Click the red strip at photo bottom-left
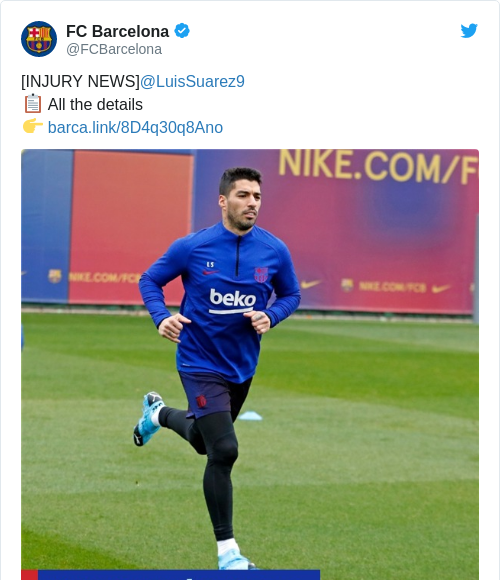Viewport: 500px width, 580px height. tap(30, 575)
